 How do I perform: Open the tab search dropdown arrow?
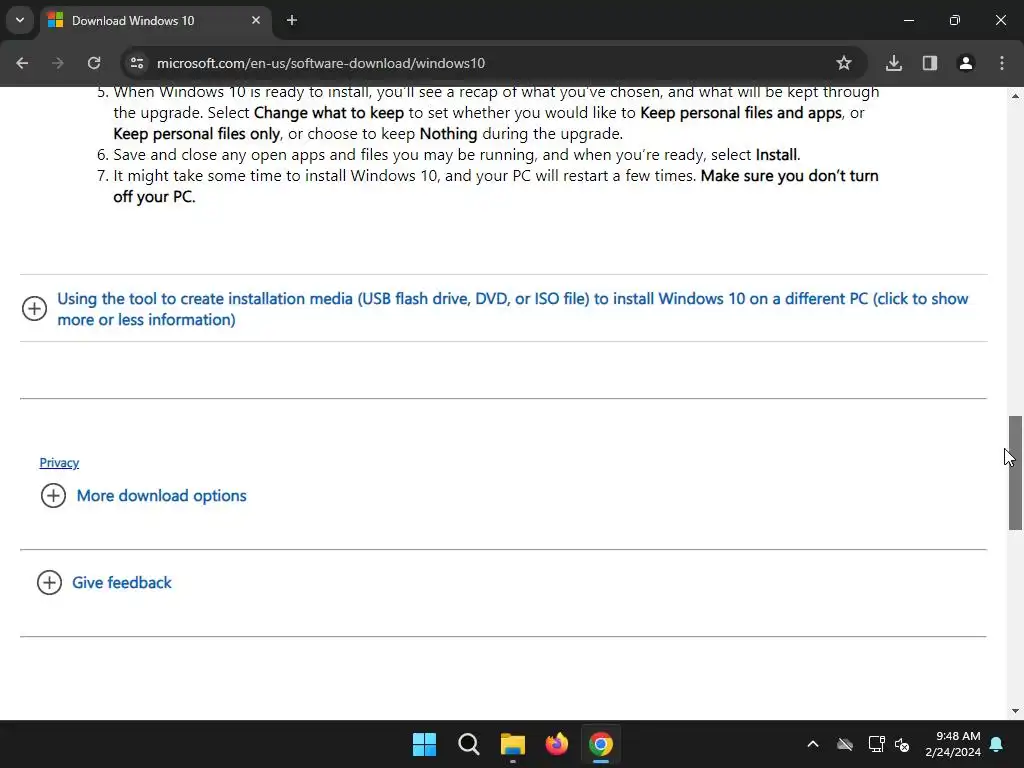20,20
